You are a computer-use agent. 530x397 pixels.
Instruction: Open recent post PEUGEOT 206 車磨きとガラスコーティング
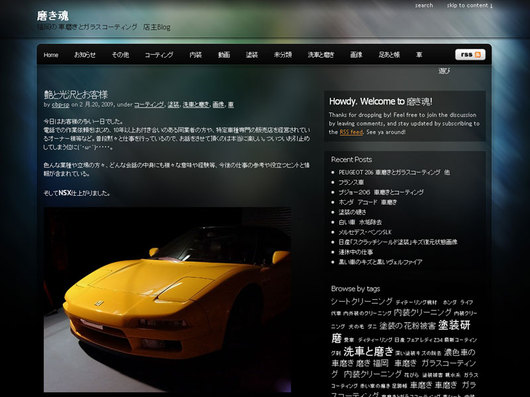(394, 172)
